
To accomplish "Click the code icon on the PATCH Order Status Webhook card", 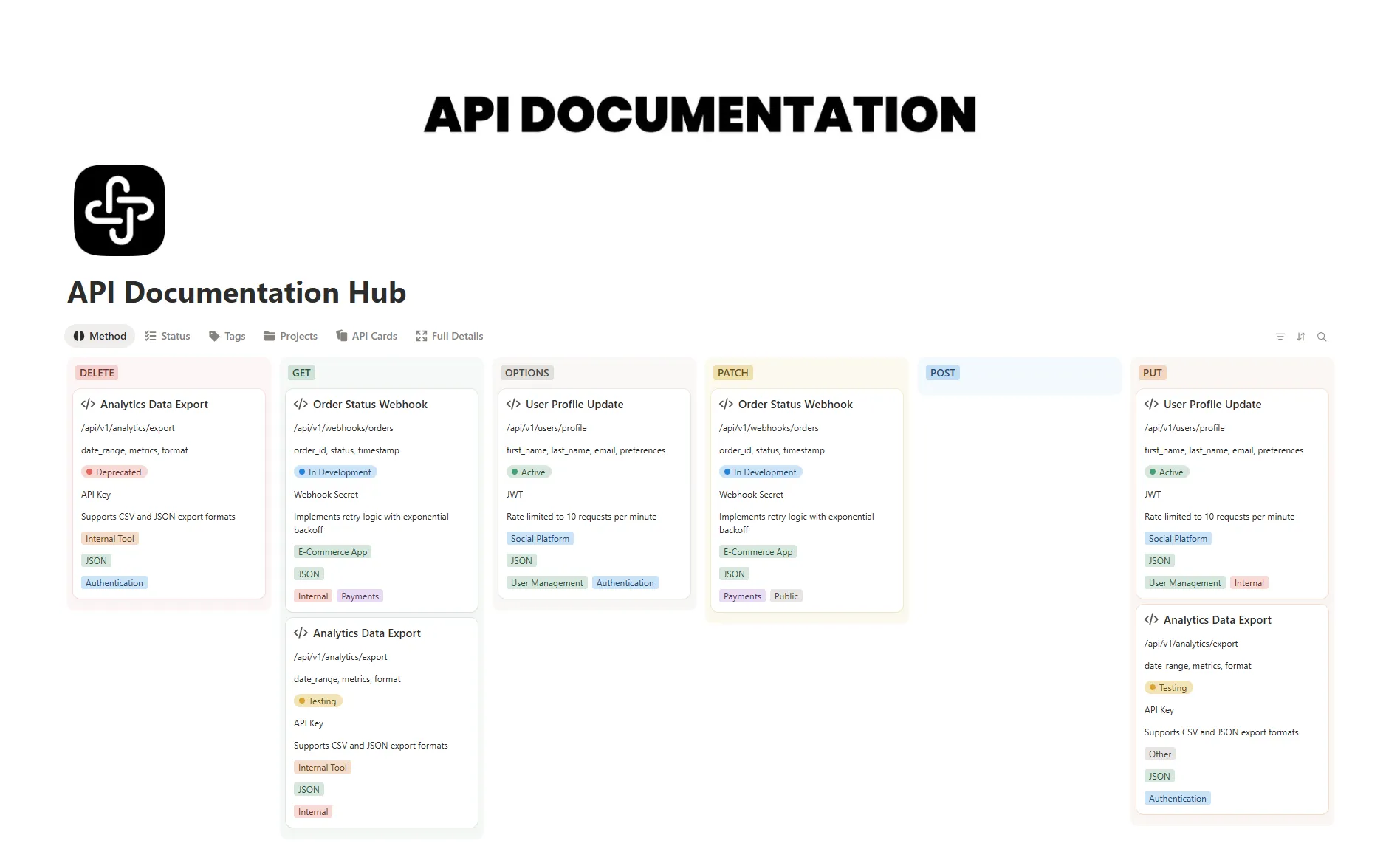I will 725,404.
